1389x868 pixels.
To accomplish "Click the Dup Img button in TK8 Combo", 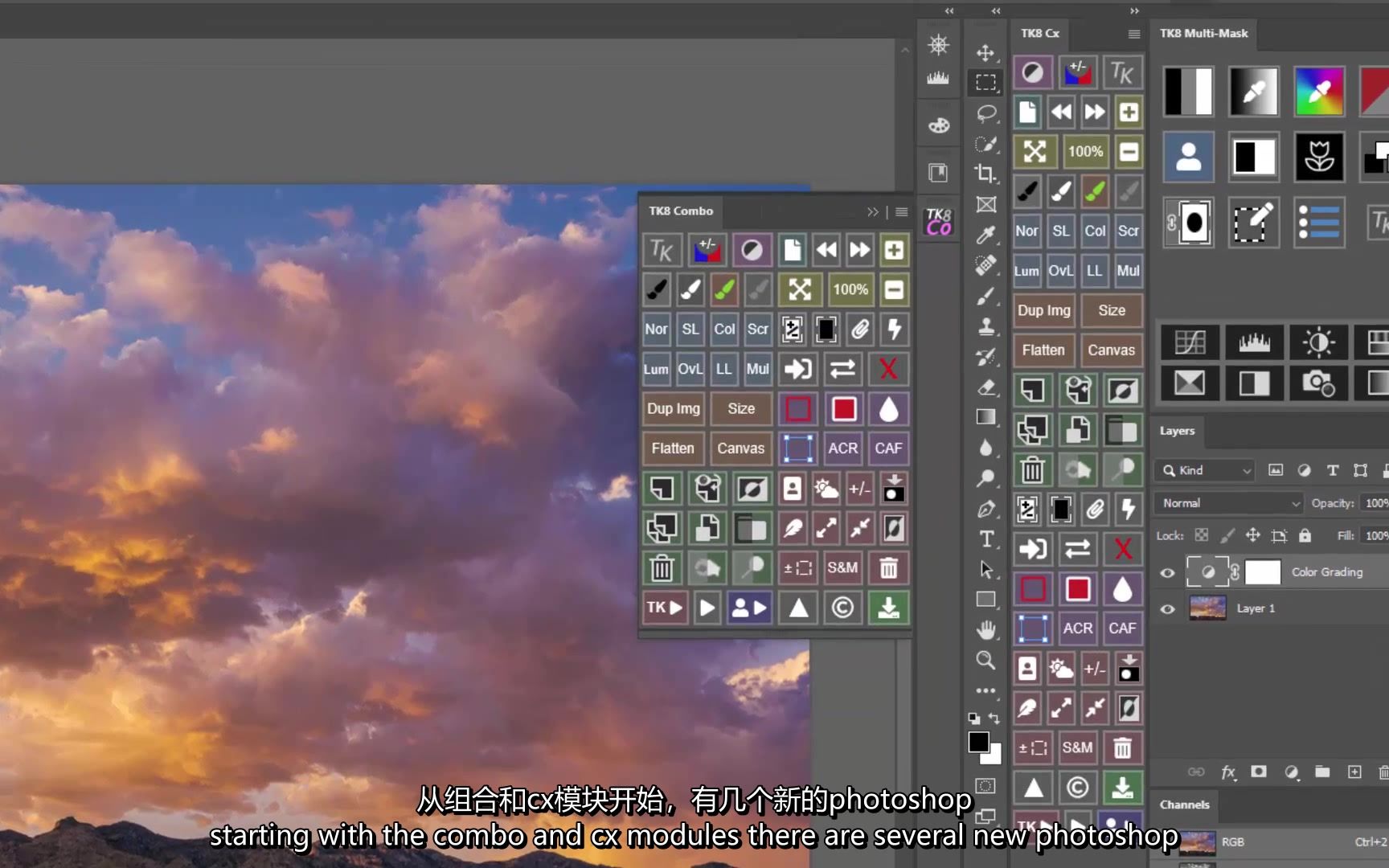I will [x=674, y=408].
